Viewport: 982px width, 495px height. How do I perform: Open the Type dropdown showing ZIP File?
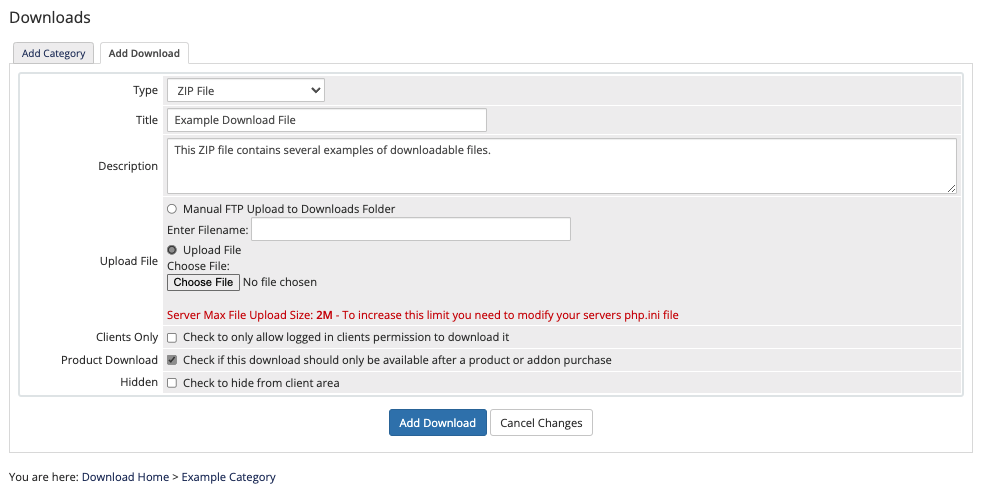tap(246, 90)
